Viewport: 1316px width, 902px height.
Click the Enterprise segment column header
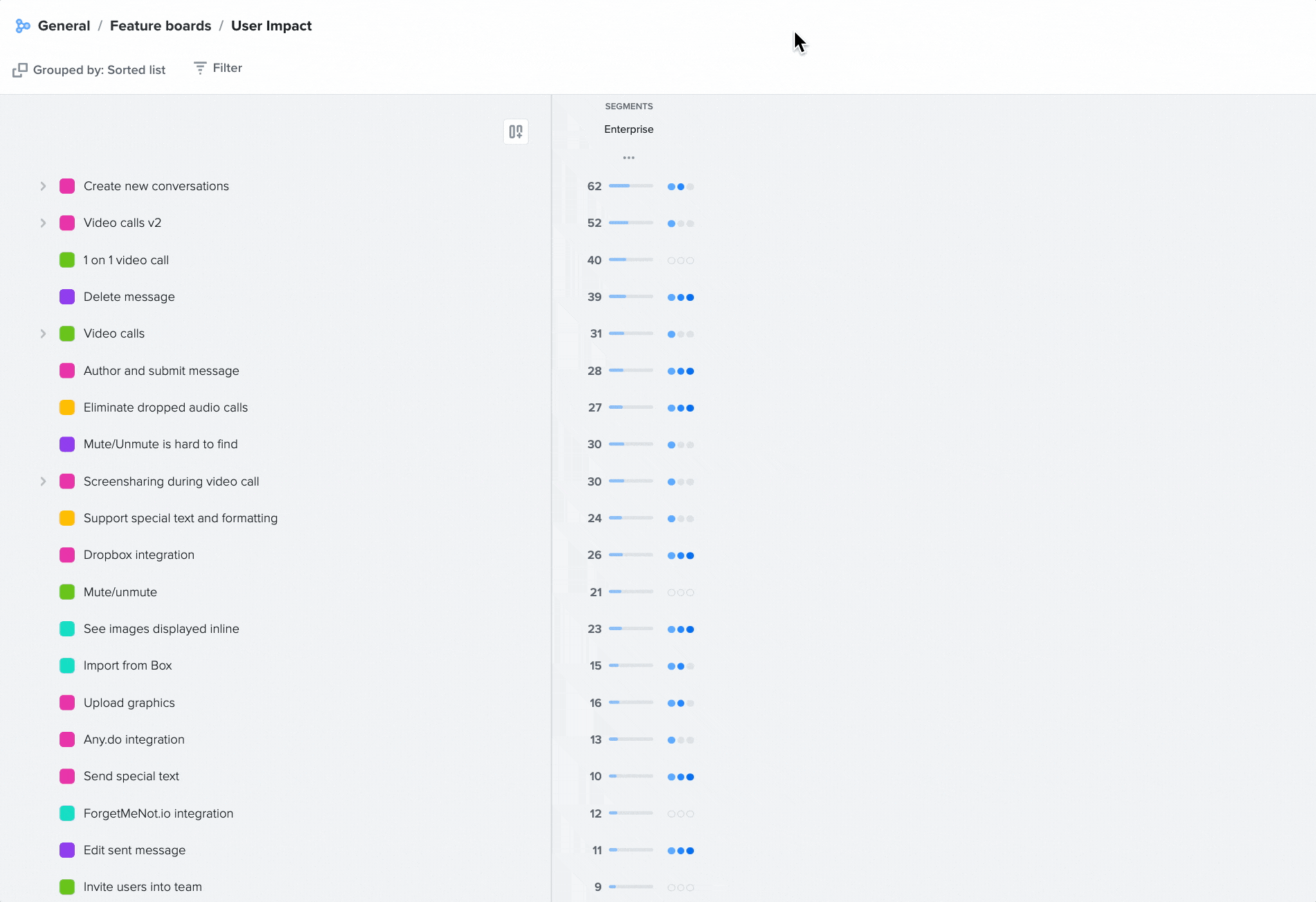[628, 129]
